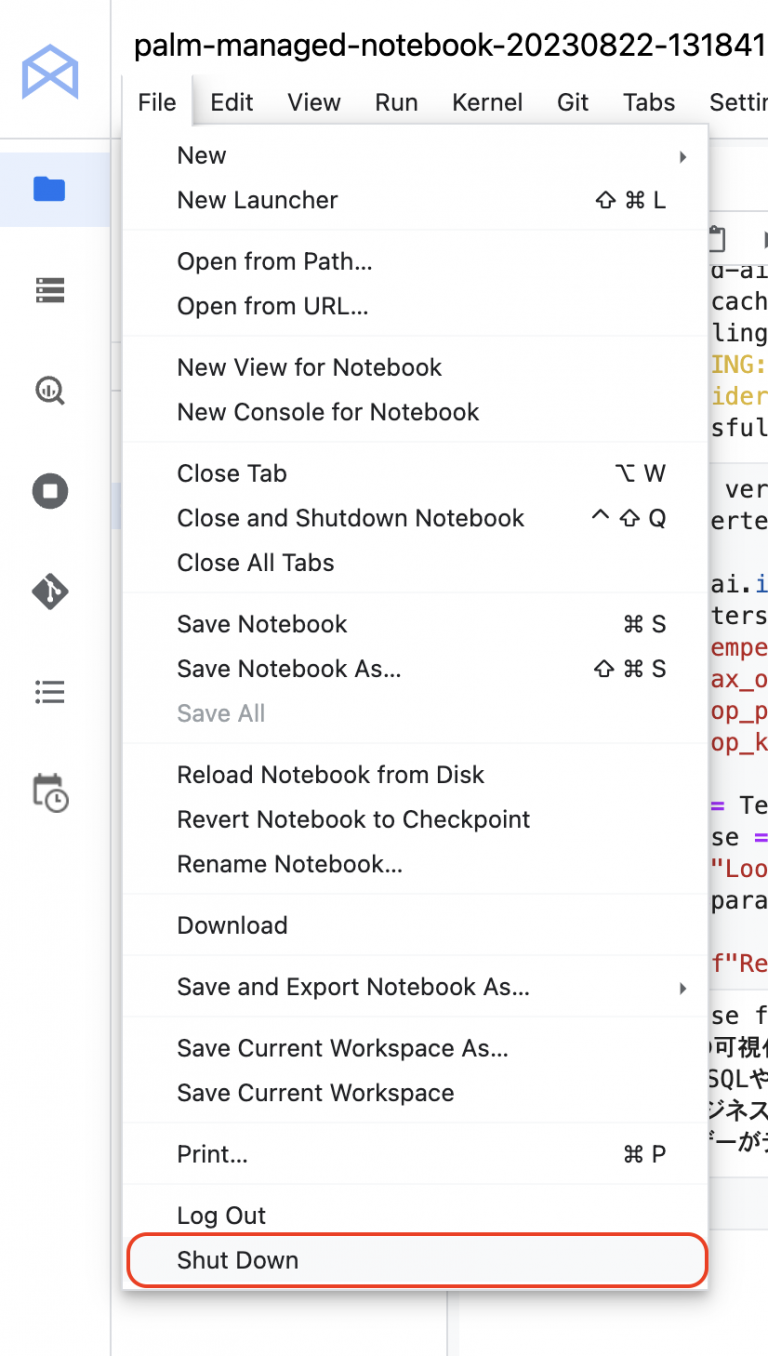Click the Vertex AI Workbench logo
This screenshot has height=1356, width=768.
coord(50,71)
